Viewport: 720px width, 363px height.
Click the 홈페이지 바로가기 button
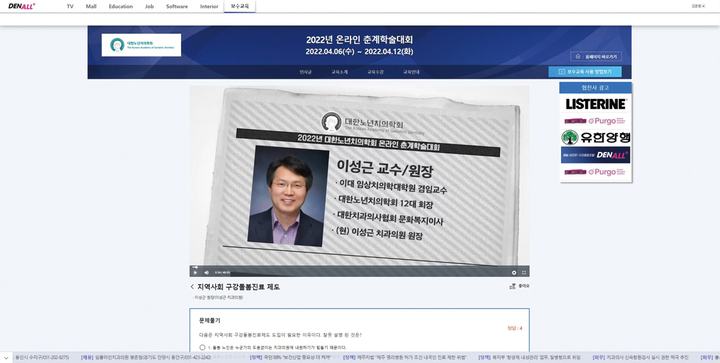[596, 57]
